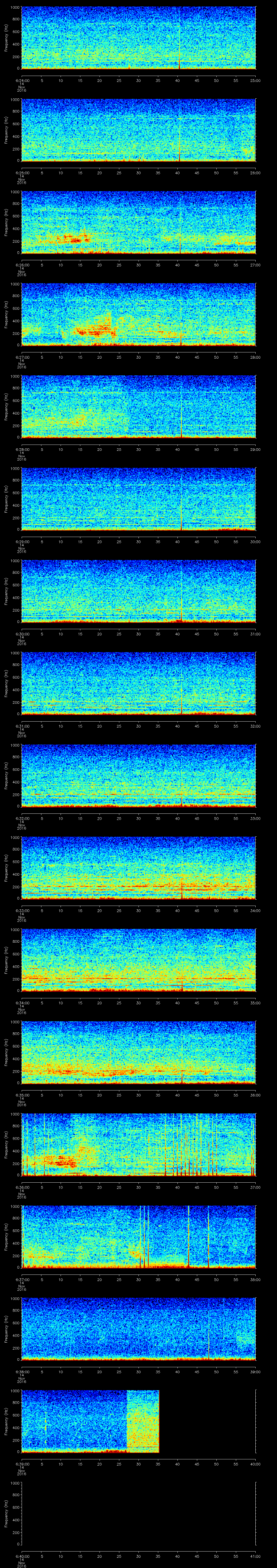This screenshot has width=277, height=1568.
Task: Select the spectrogram panel starting at 6:34:00
Action: (139, 960)
